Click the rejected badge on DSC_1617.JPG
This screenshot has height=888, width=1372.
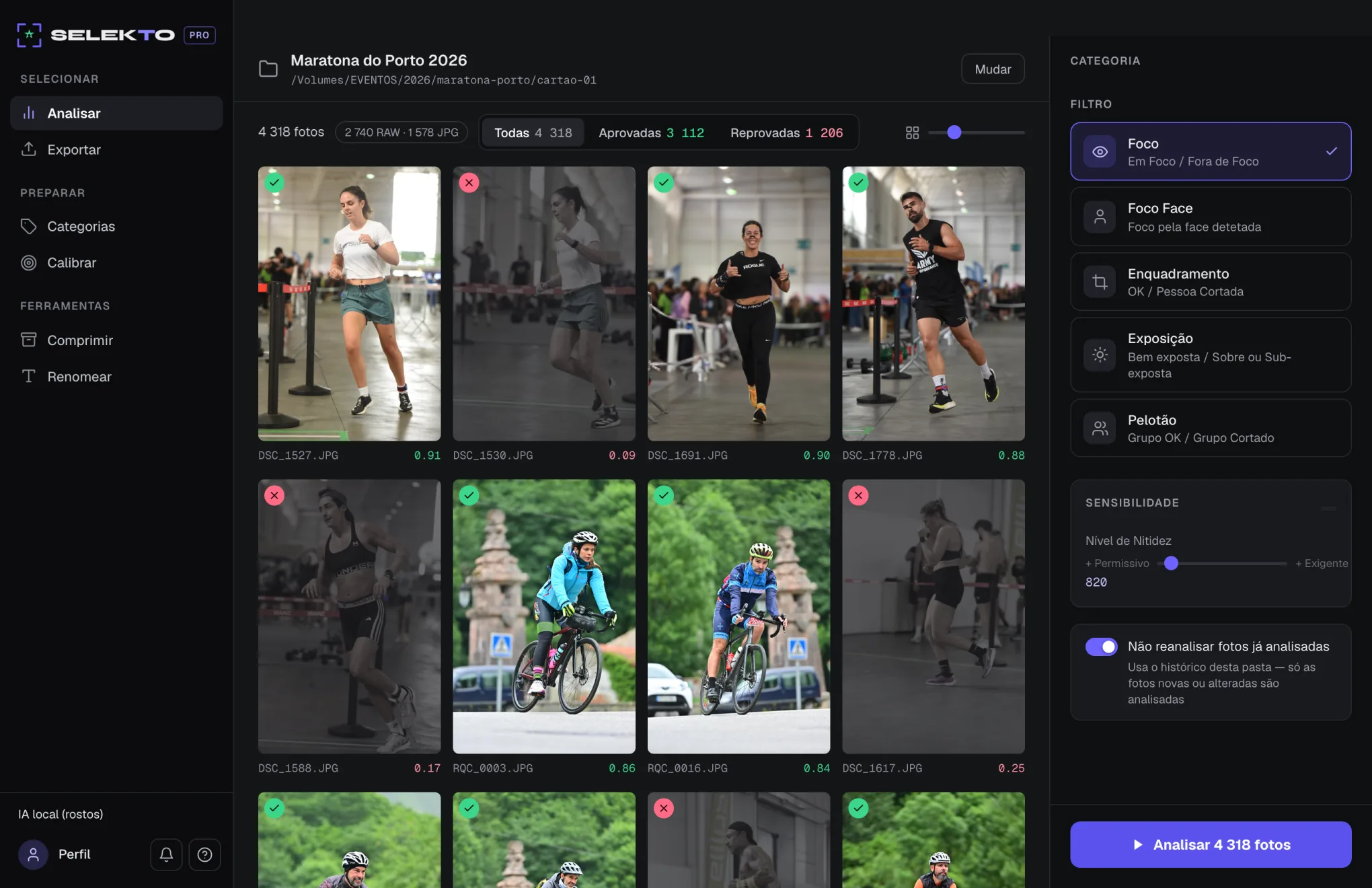[858, 496]
